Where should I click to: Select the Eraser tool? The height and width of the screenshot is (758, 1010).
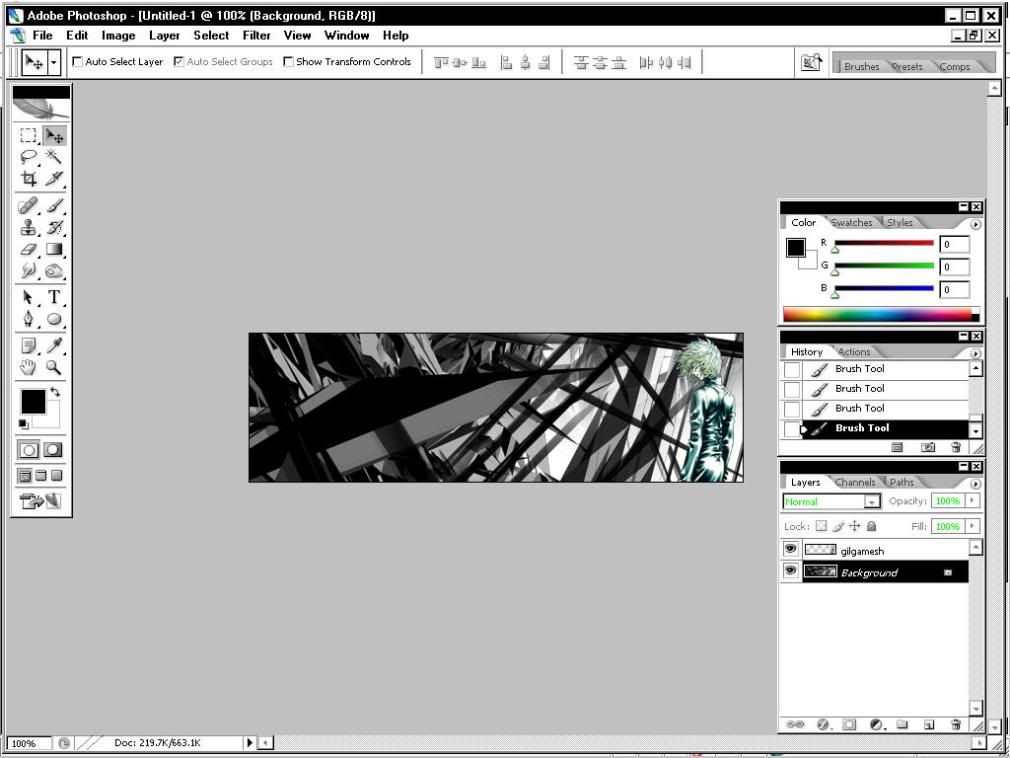(28, 249)
